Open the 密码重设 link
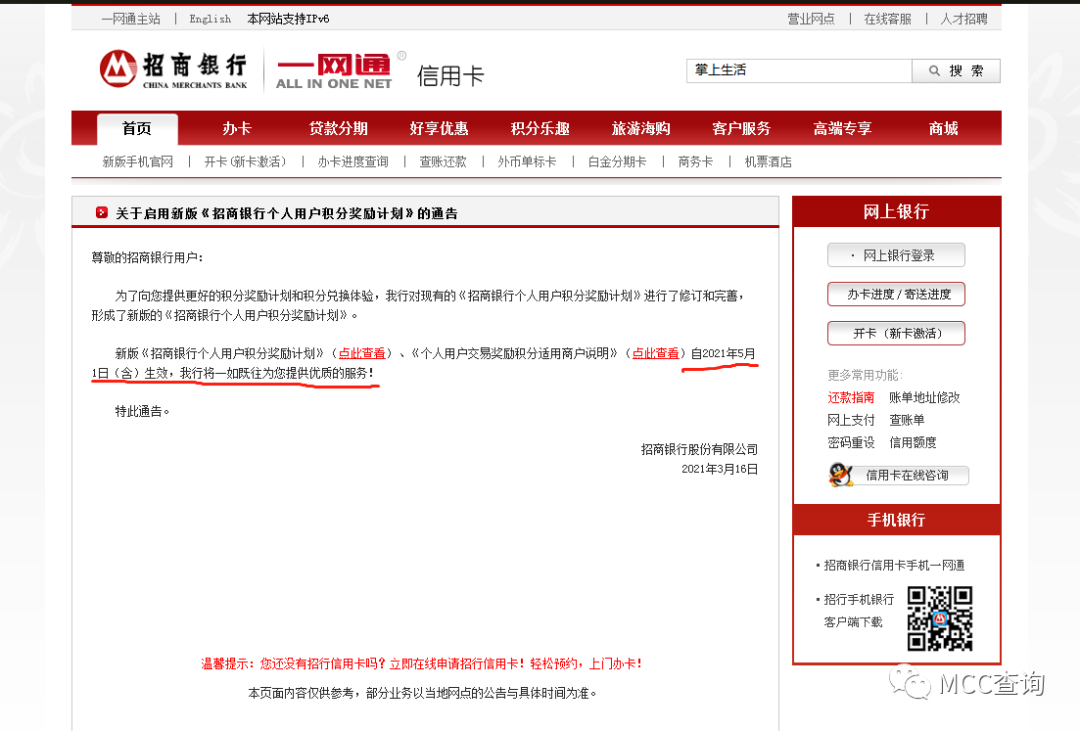This screenshot has height=731, width=1080. coord(851,442)
